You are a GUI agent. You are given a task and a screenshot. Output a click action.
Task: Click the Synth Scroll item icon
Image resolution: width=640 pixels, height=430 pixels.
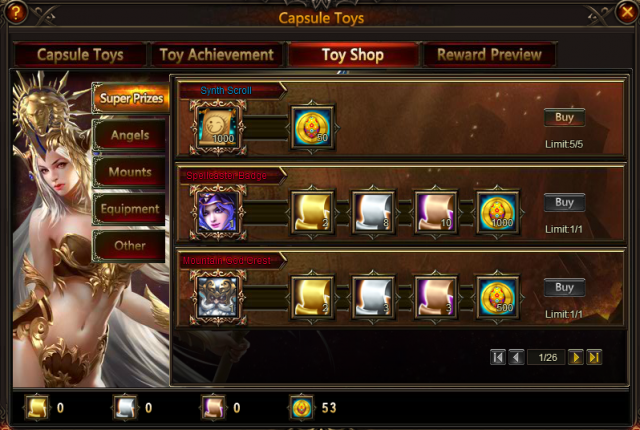click(218, 128)
